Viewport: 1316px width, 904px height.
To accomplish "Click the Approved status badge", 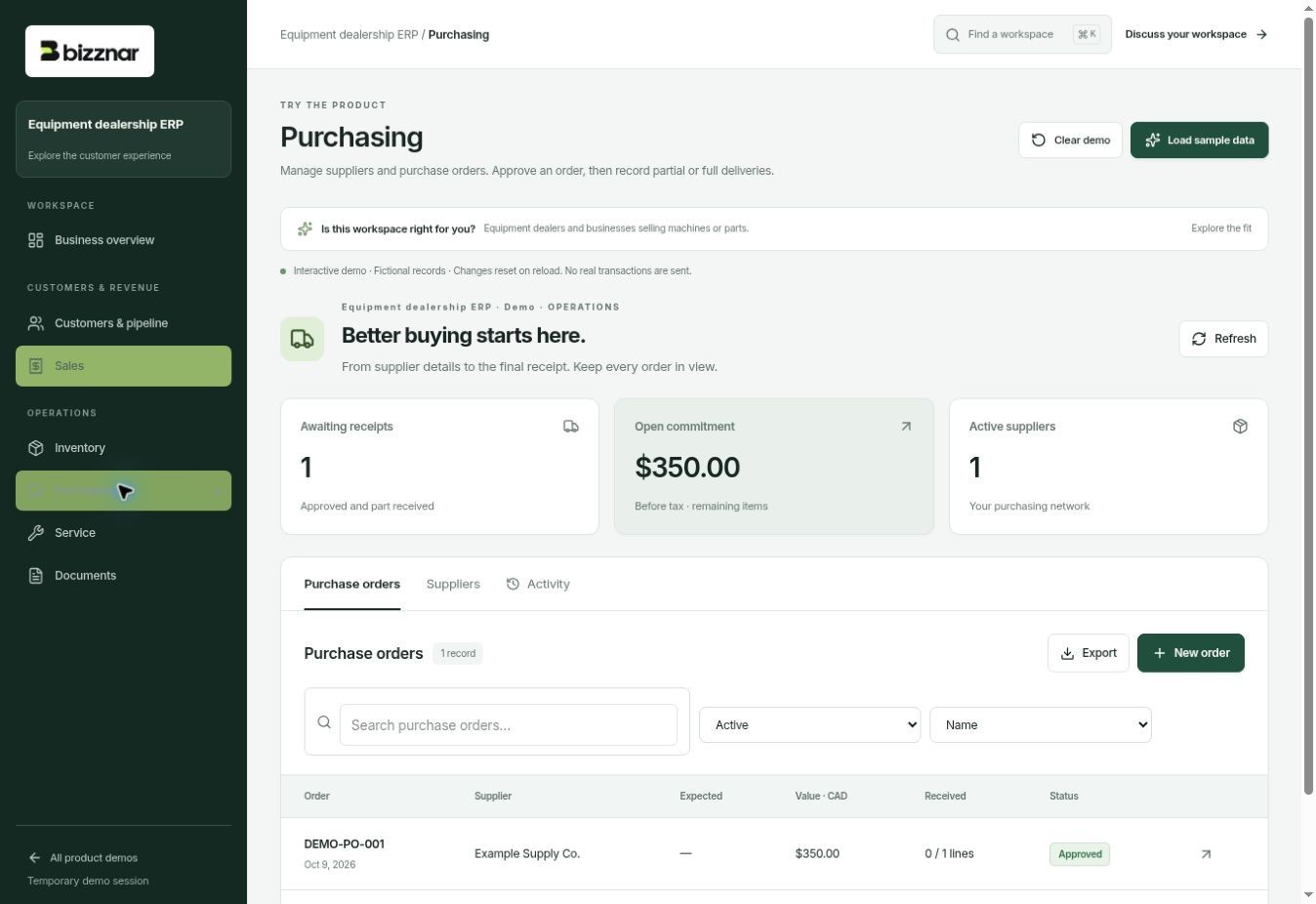I will (1080, 854).
